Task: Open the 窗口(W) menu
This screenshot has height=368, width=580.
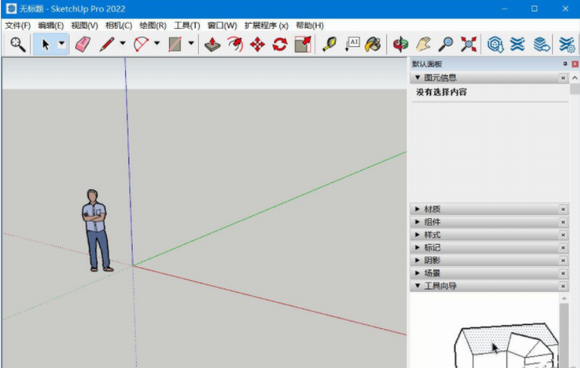Action: (222, 26)
